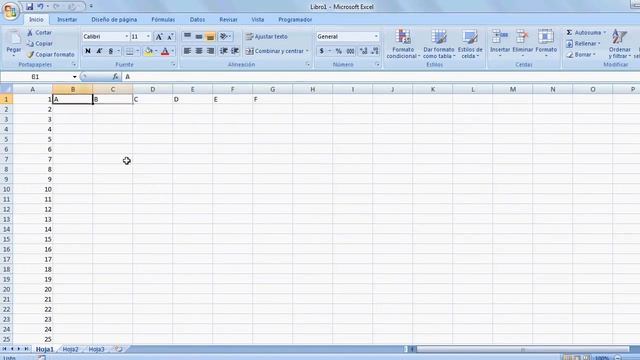Apply yellow fill color
The image size is (640, 360).
coord(149,51)
